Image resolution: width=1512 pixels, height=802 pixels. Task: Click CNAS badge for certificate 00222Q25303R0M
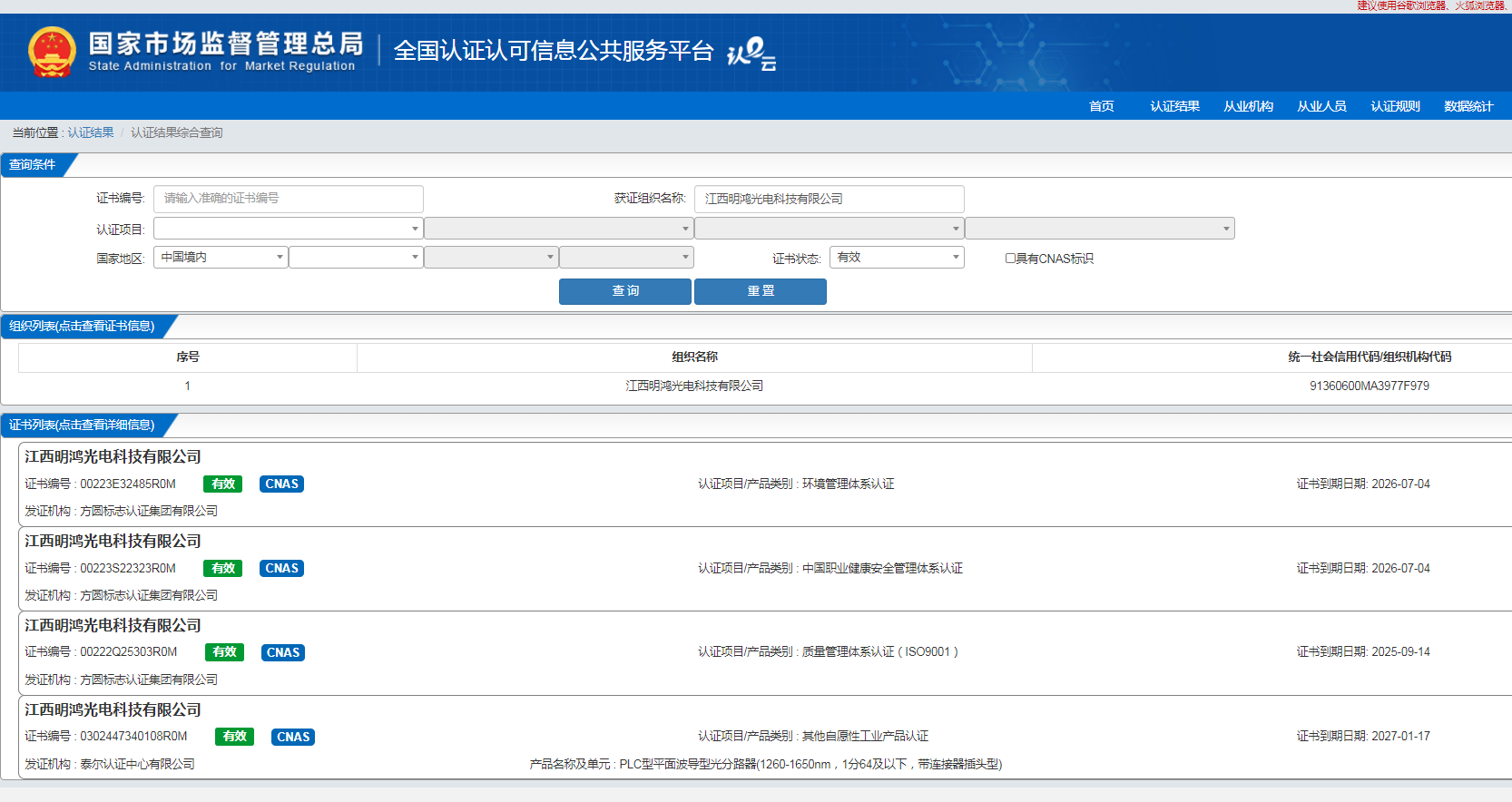[283, 652]
